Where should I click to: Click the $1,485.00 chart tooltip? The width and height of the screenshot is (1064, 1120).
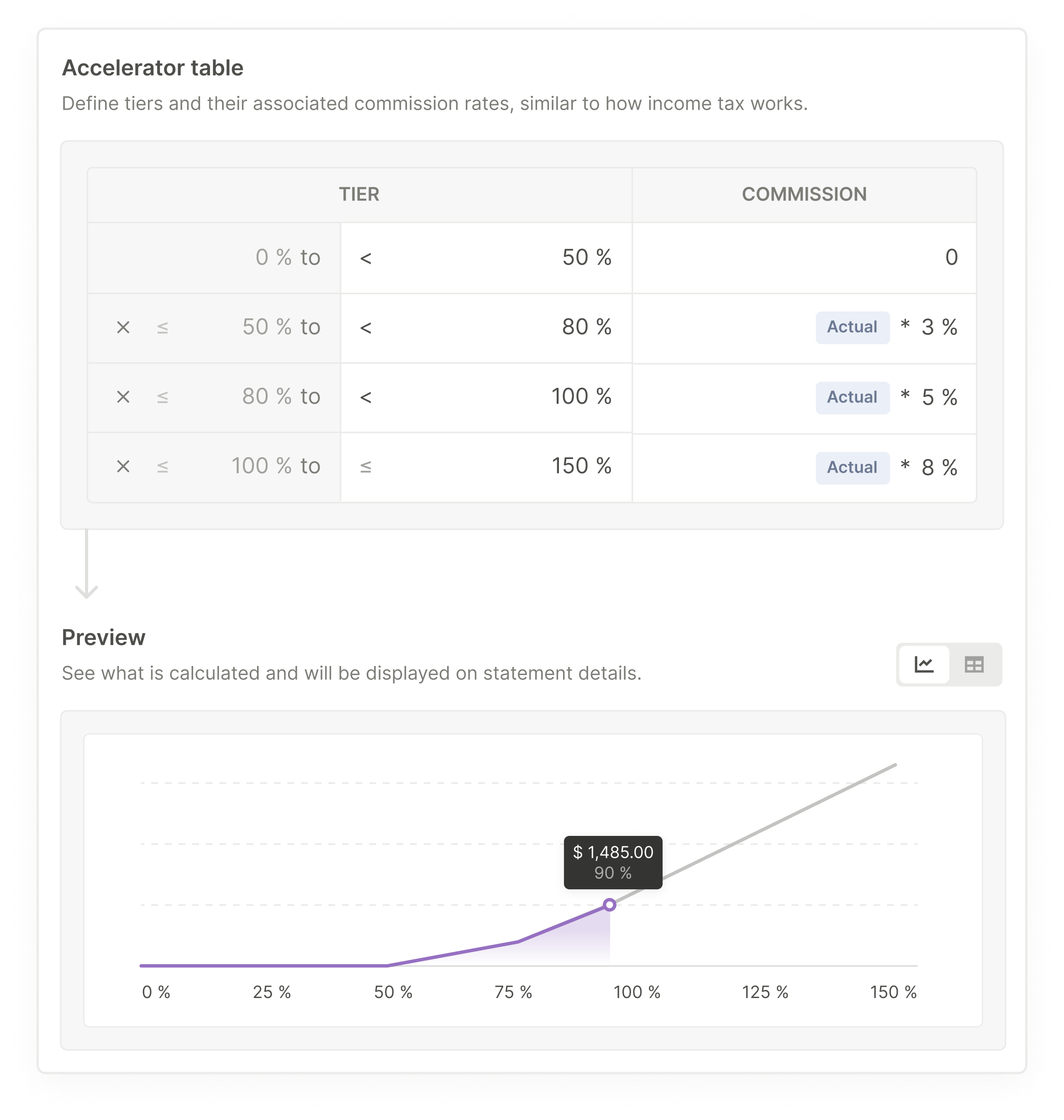(612, 862)
